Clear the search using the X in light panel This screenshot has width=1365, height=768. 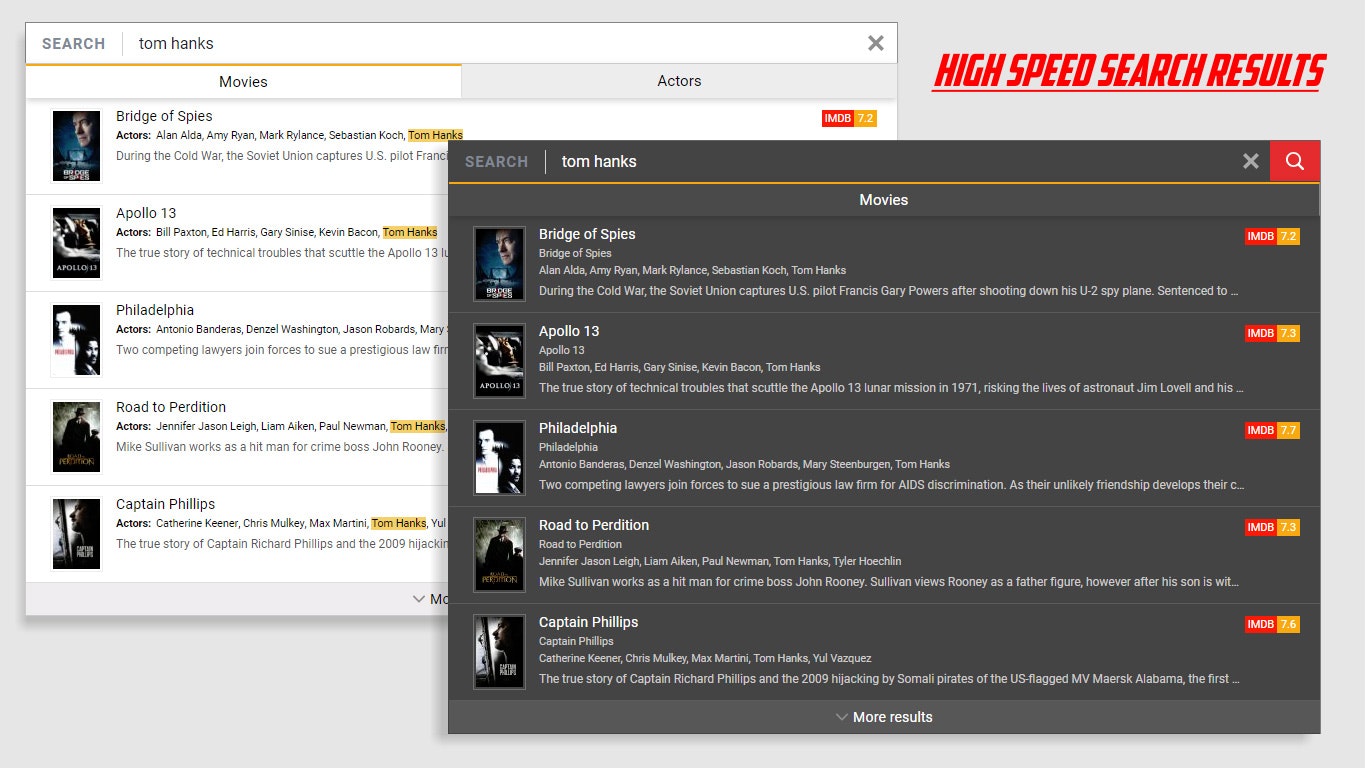(876, 43)
